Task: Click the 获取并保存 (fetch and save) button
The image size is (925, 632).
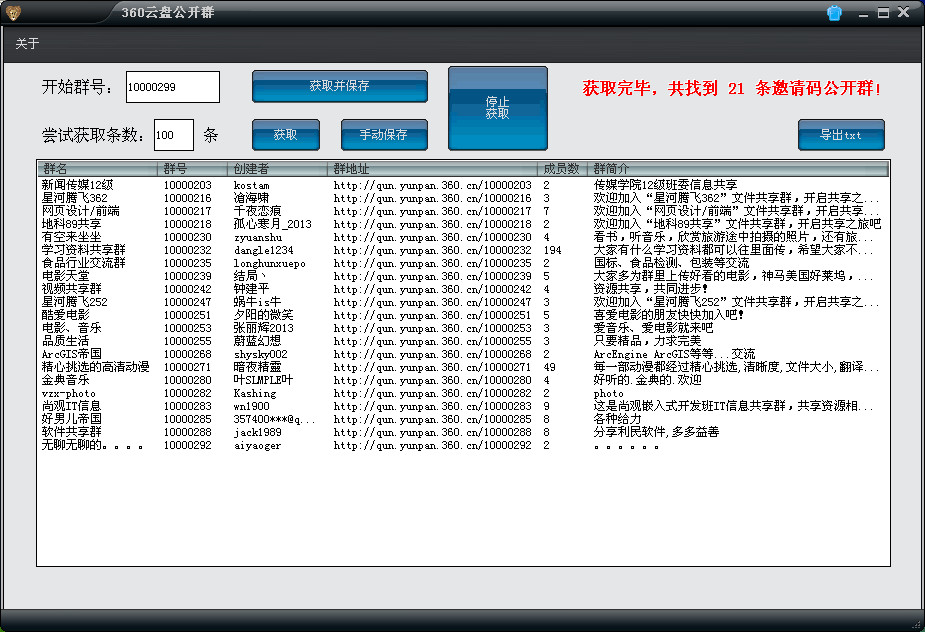Action: click(x=338, y=87)
